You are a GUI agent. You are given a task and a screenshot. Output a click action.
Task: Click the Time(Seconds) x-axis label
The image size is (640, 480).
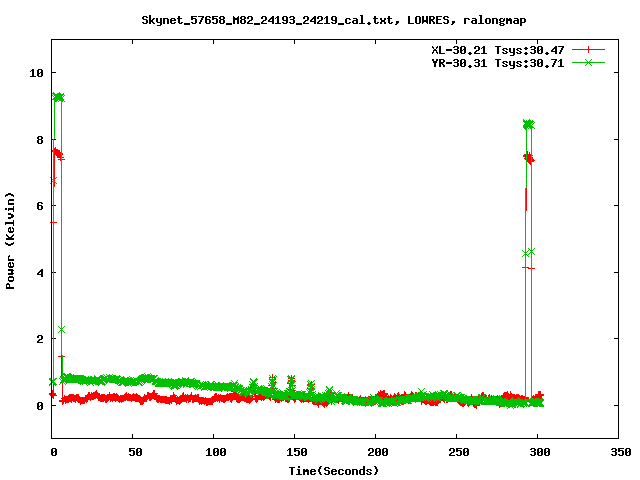coord(333,471)
